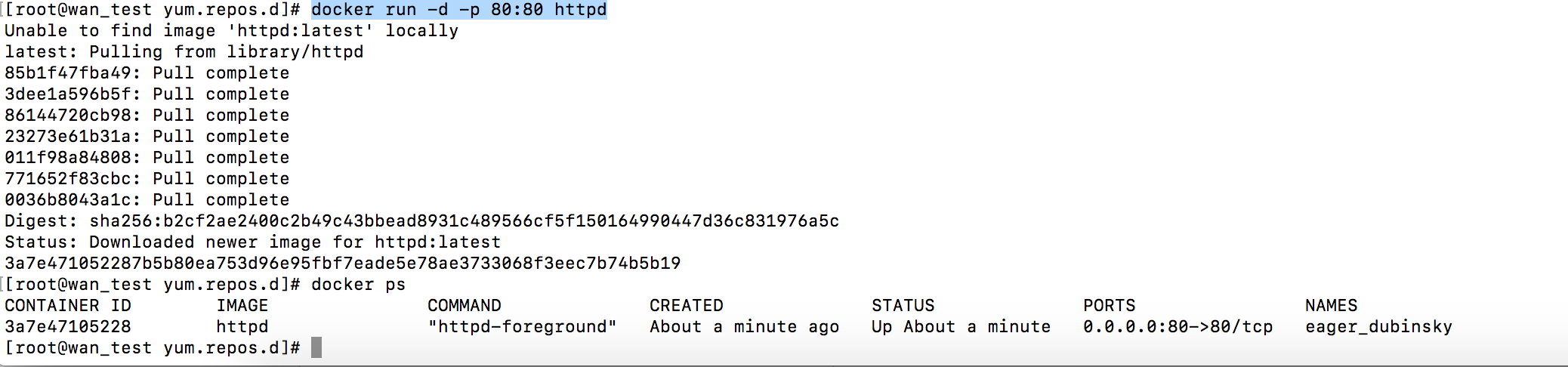Click the port mapping 0.0.0.0:80->80/tcp
Viewport: 1568px width, 367px height.
point(1178,327)
